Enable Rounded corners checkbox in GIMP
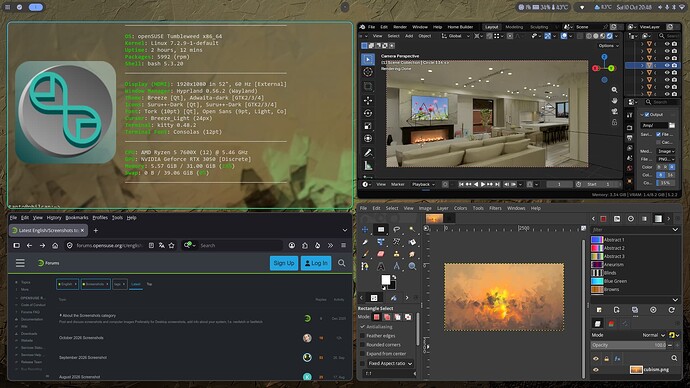Viewport: 690px width, 388px height. coord(363,344)
